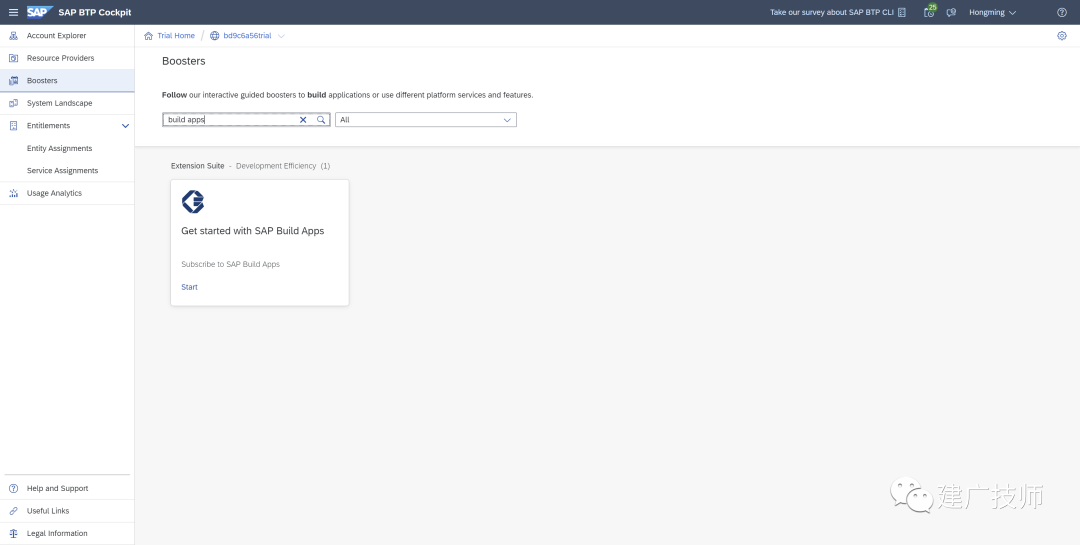
Task: Click the Trial Home house icon
Action: (149, 36)
